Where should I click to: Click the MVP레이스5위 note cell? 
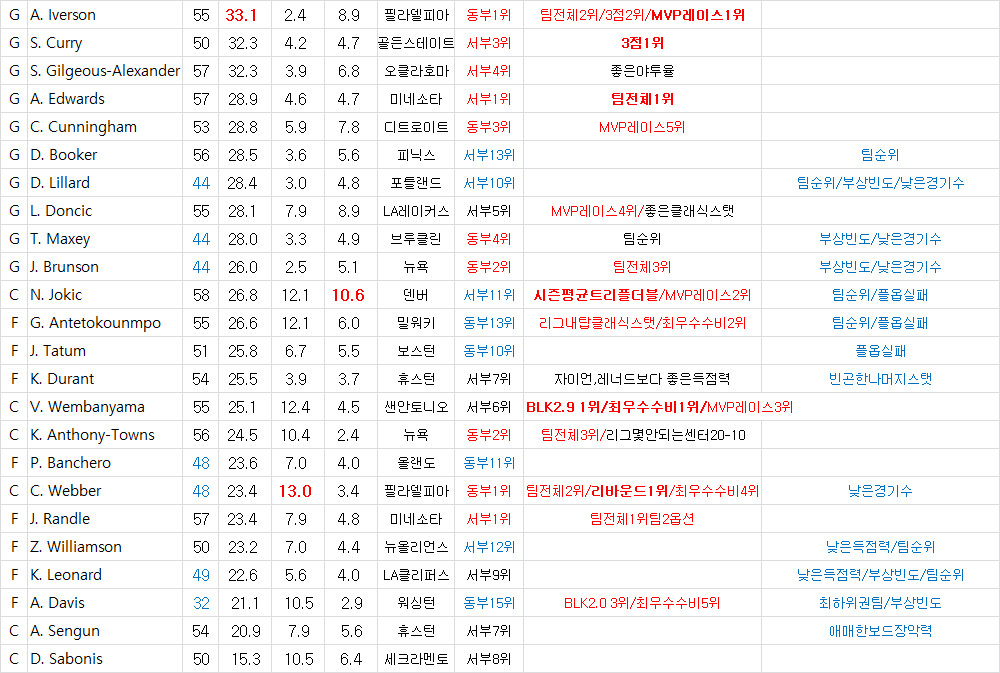click(642, 127)
